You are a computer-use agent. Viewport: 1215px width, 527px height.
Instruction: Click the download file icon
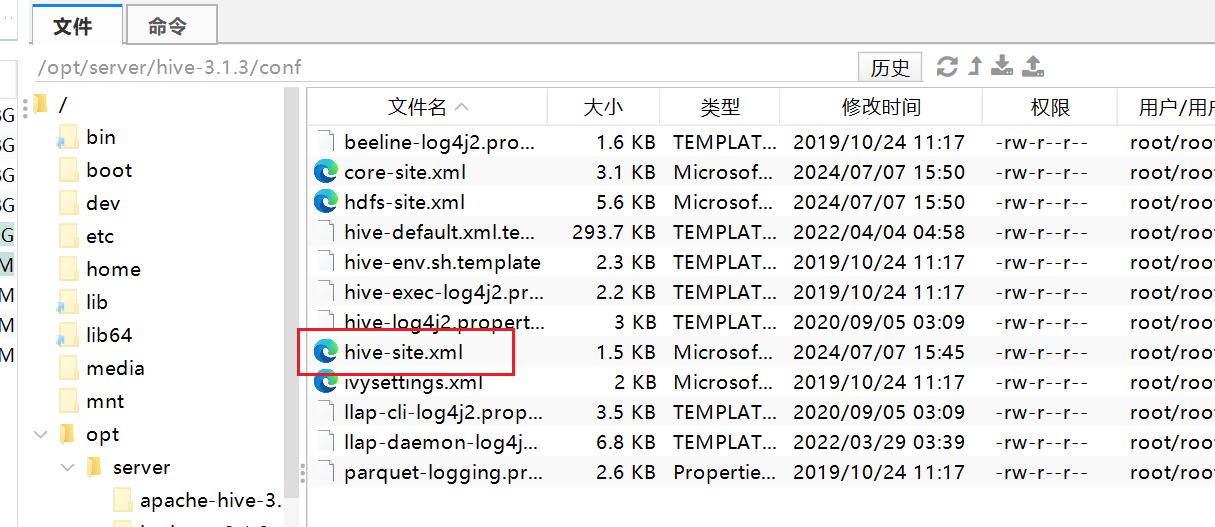coord(1002,67)
